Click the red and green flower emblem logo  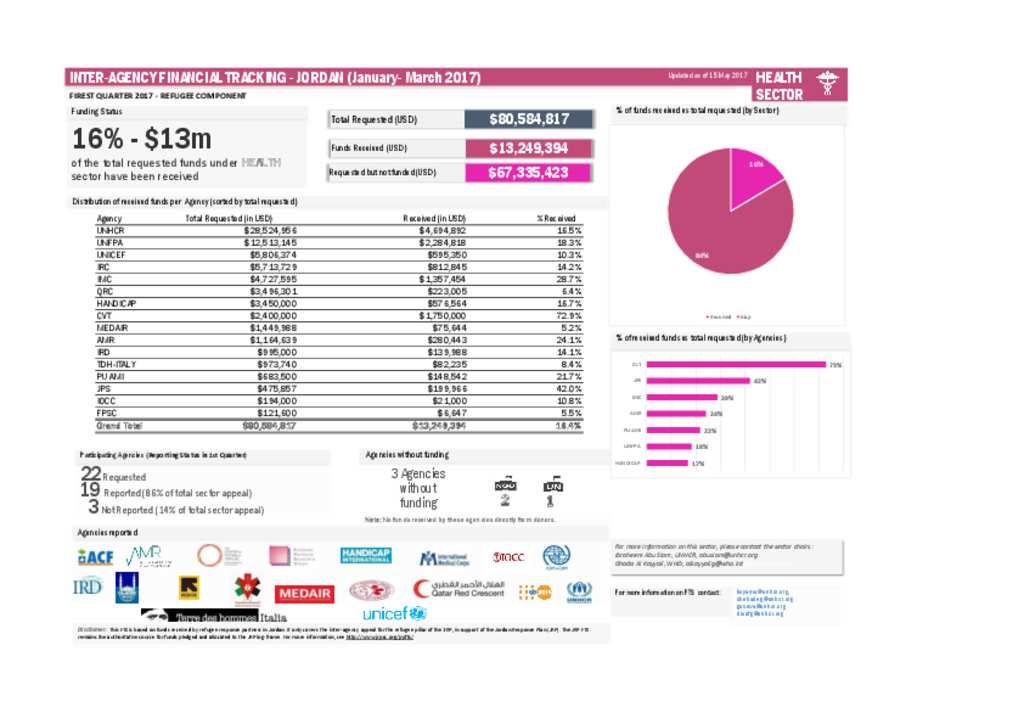pyautogui.click(x=248, y=588)
